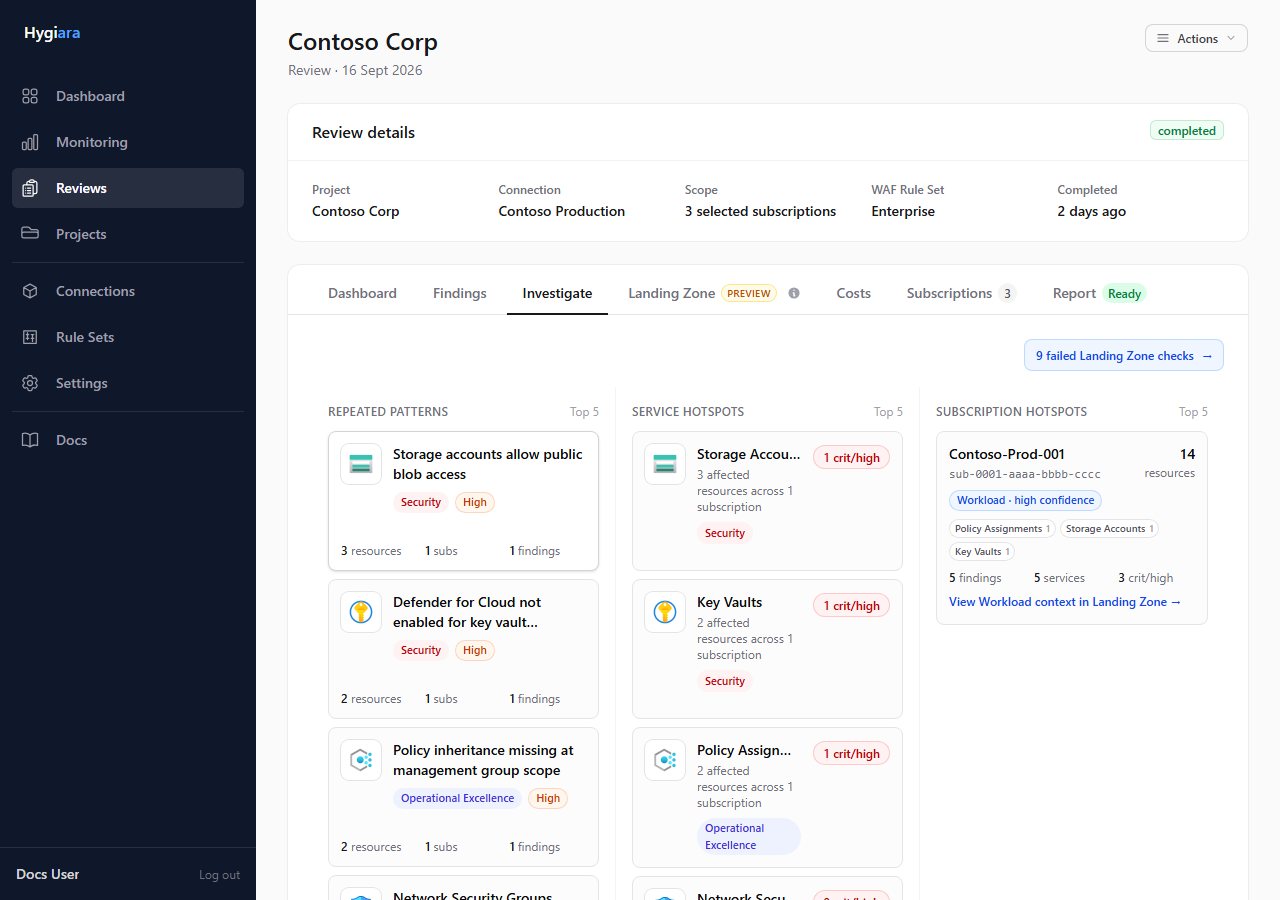1280x900 pixels.
Task: Follow View Workload context in Landing Zone link
Action: point(1065,602)
